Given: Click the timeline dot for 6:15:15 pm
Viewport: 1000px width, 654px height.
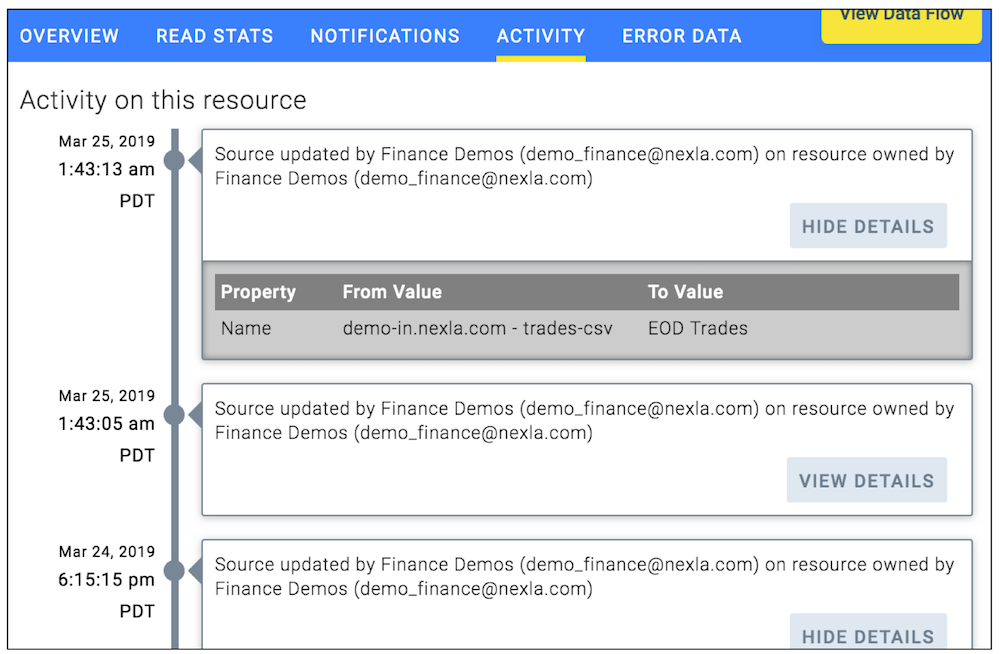Looking at the screenshot, I should click(175, 570).
